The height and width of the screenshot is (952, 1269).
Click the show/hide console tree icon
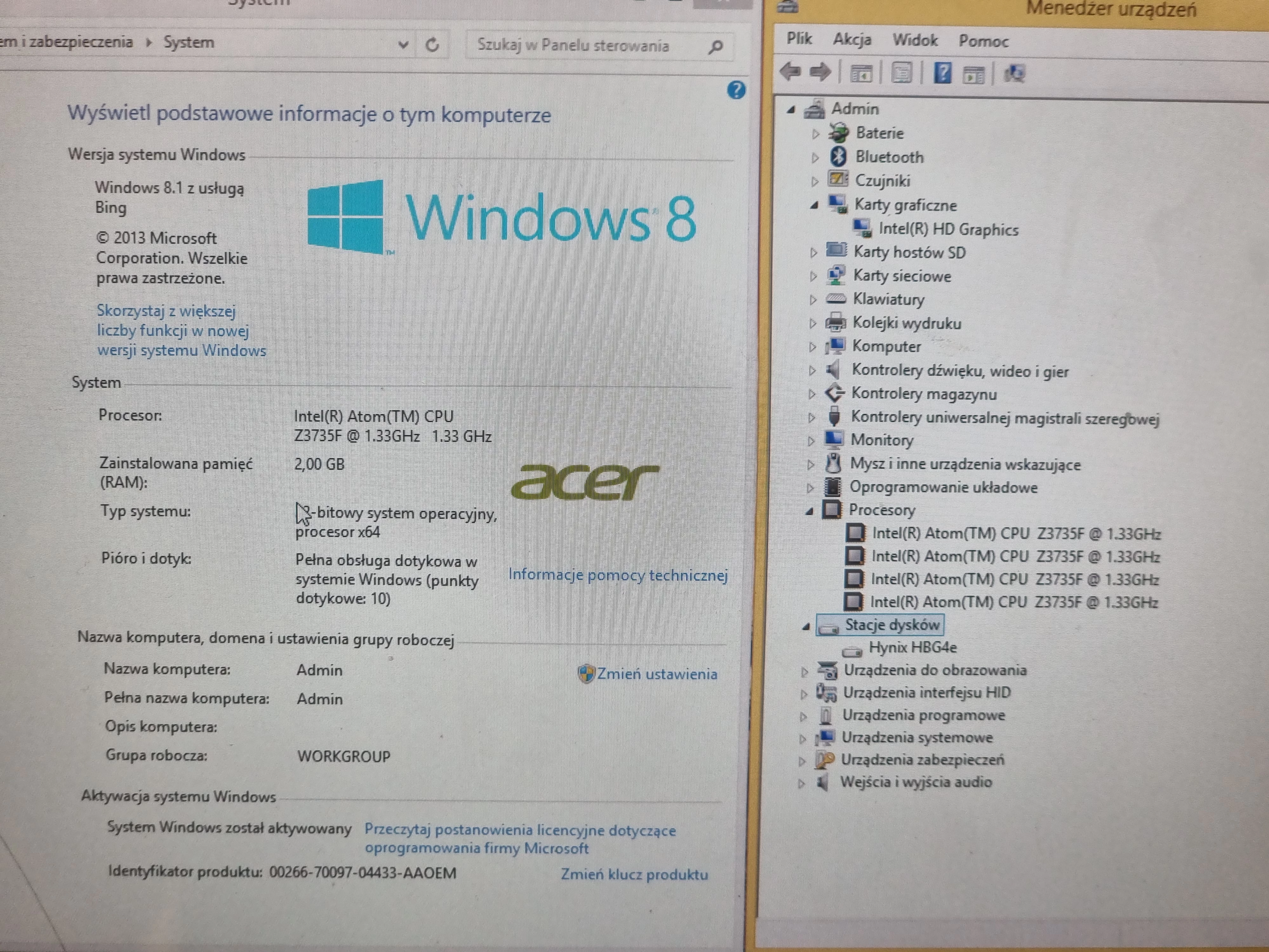click(x=860, y=73)
